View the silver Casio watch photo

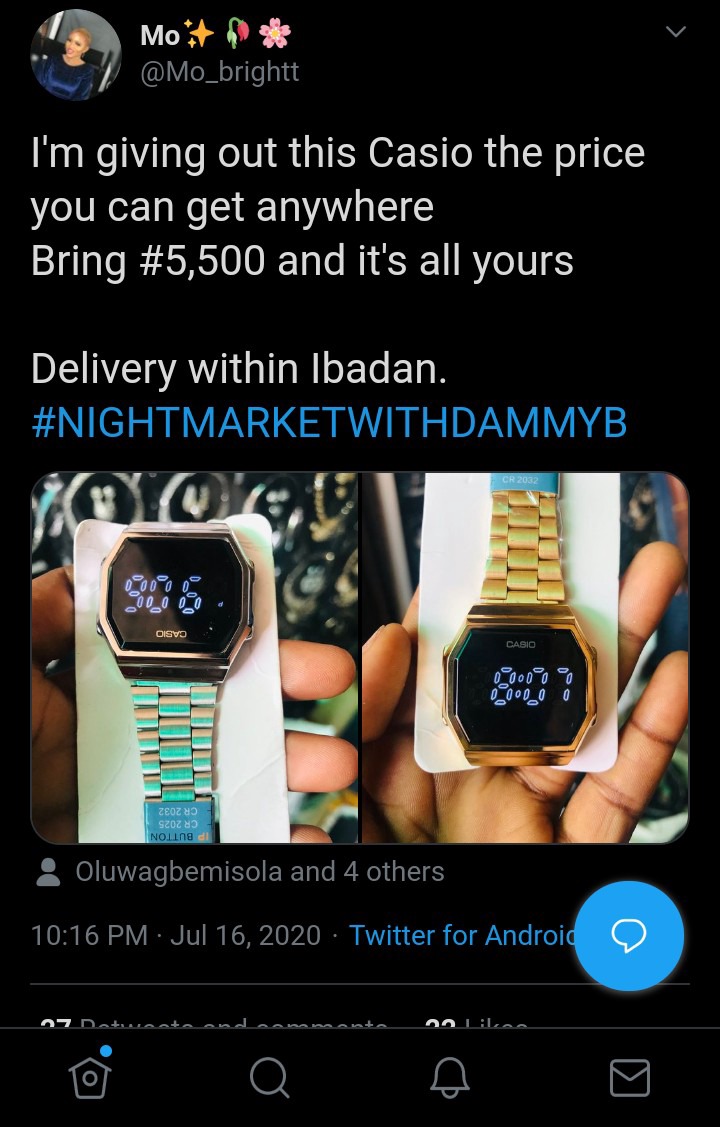(x=195, y=657)
